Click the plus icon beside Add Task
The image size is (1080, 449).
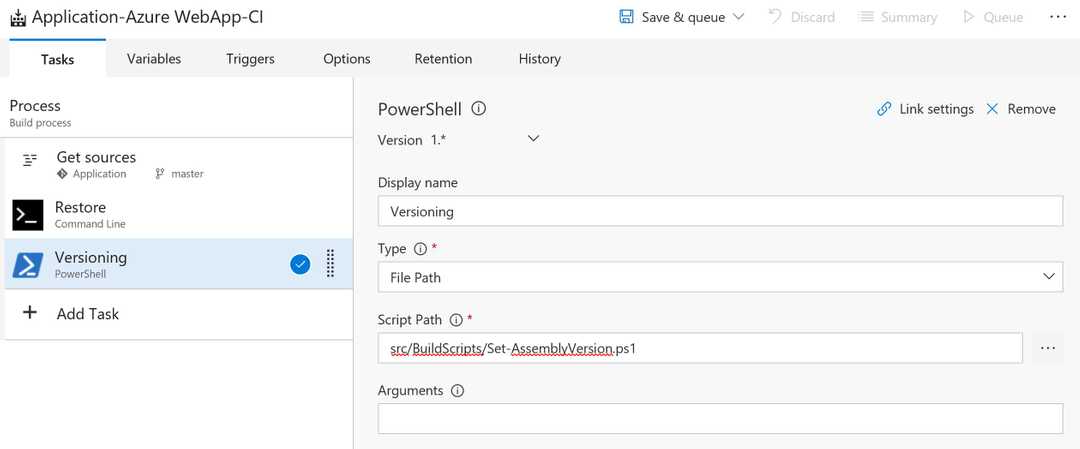click(x=30, y=313)
